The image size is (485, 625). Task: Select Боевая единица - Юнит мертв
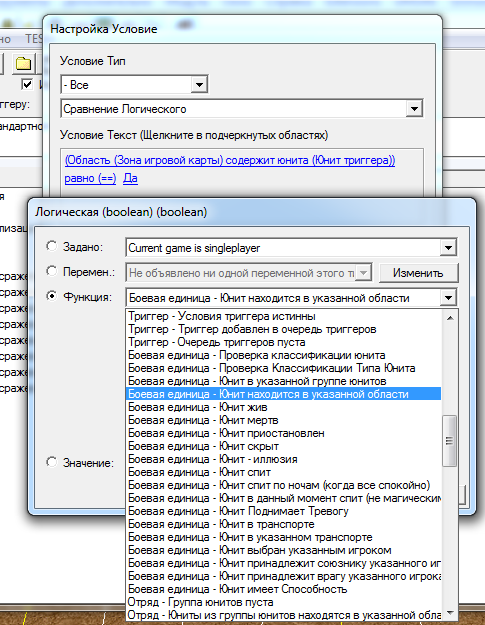[283, 420]
